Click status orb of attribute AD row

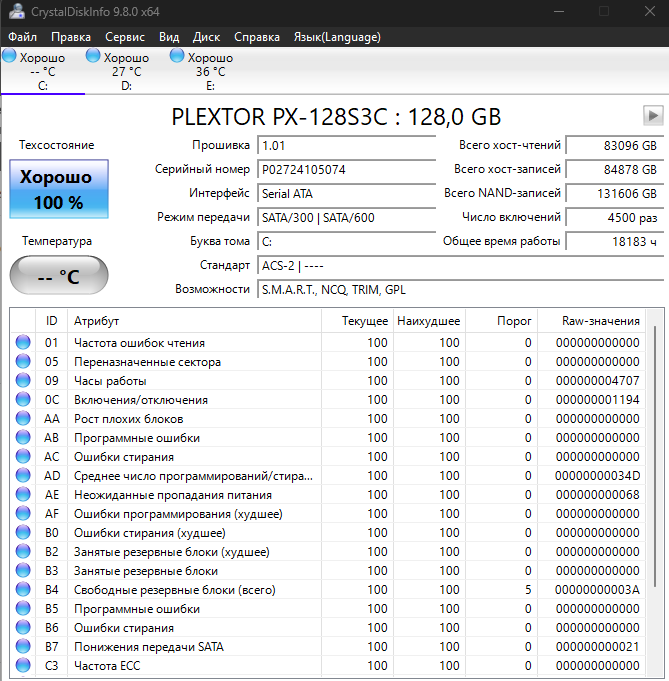(x=23, y=475)
